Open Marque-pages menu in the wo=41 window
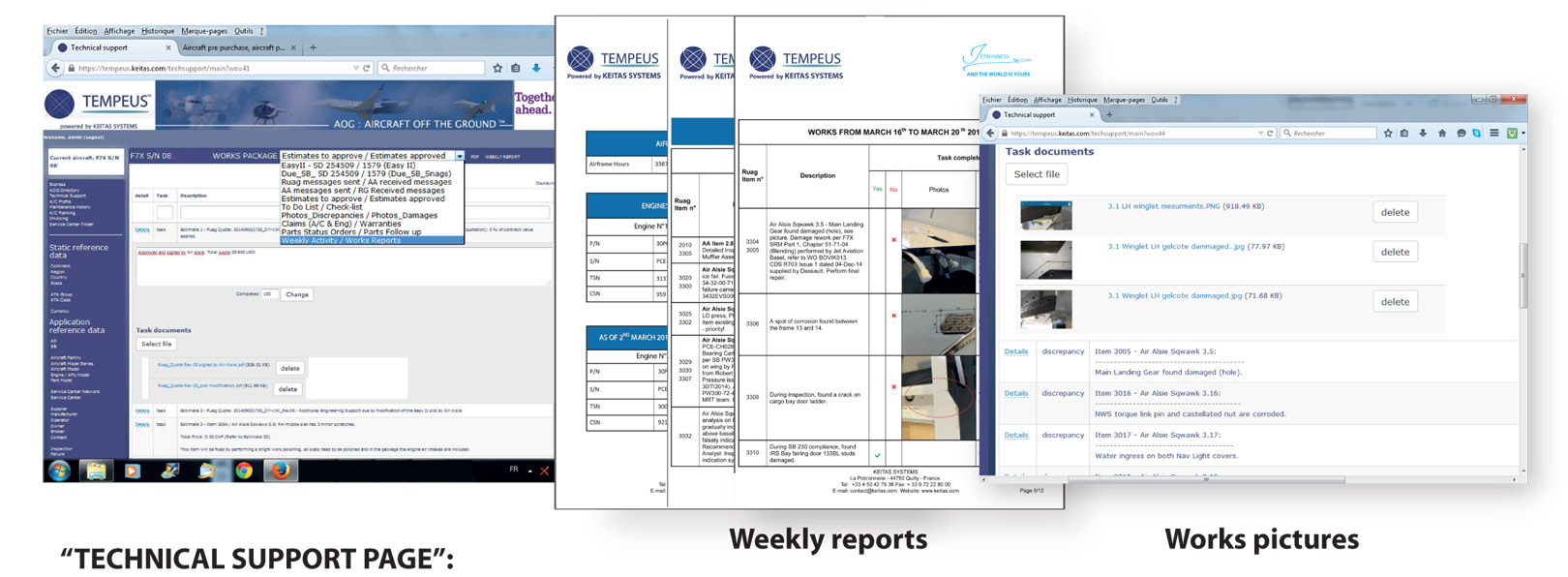Screen dimensions: 1568x577 point(203,31)
